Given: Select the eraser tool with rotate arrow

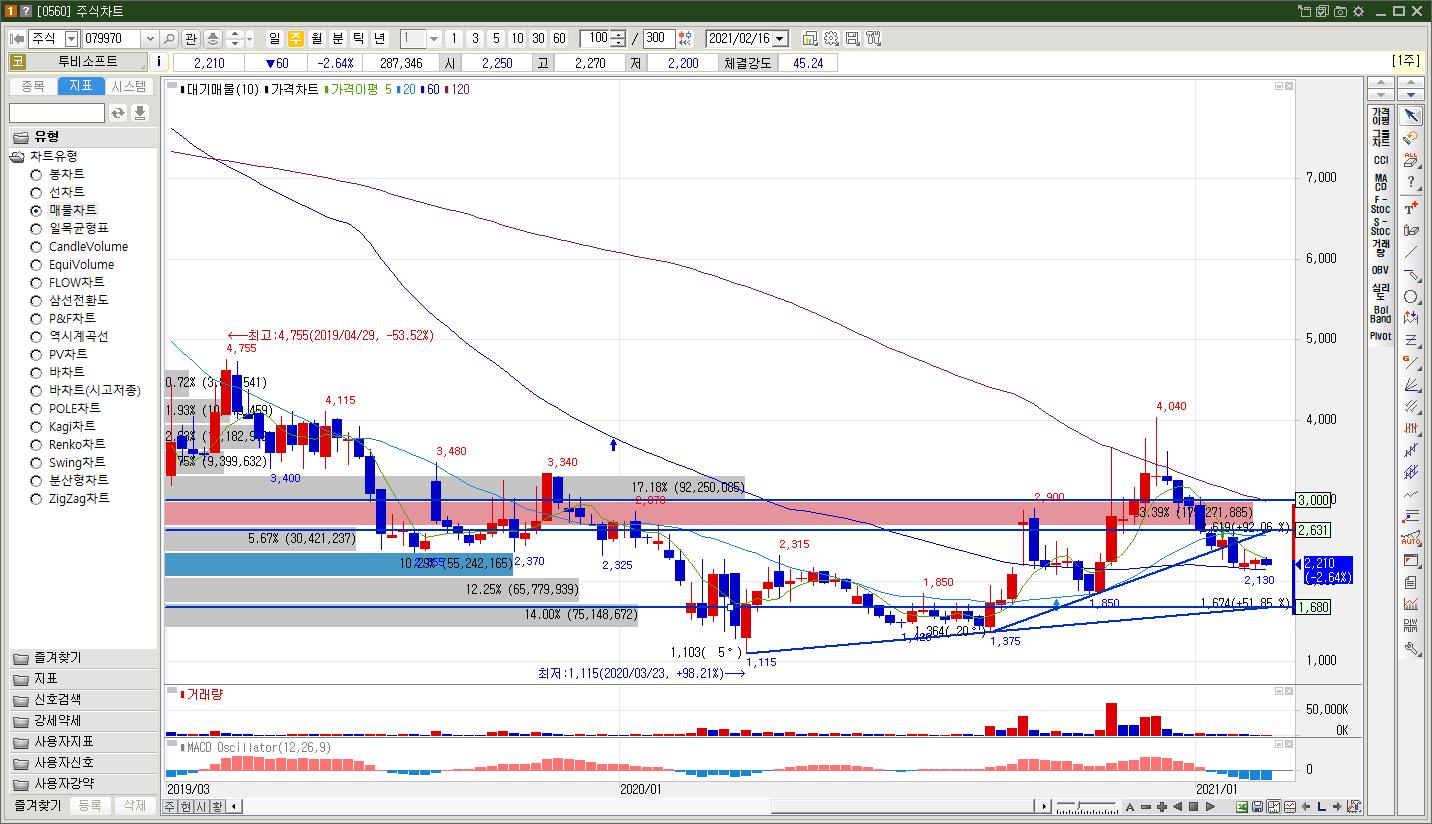Looking at the screenshot, I should pyautogui.click(x=1411, y=138).
